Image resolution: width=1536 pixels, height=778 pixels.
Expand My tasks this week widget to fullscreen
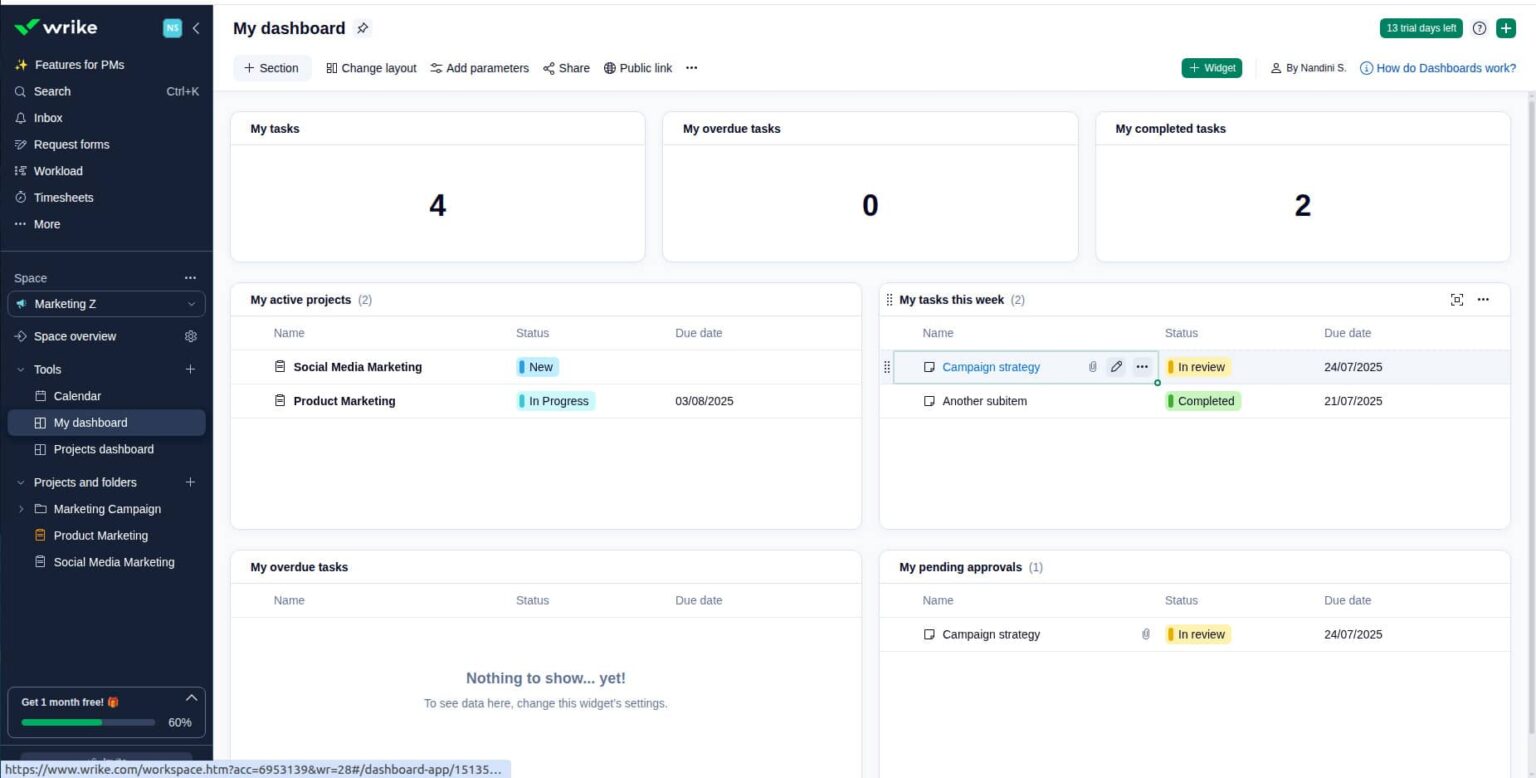coord(1457,299)
